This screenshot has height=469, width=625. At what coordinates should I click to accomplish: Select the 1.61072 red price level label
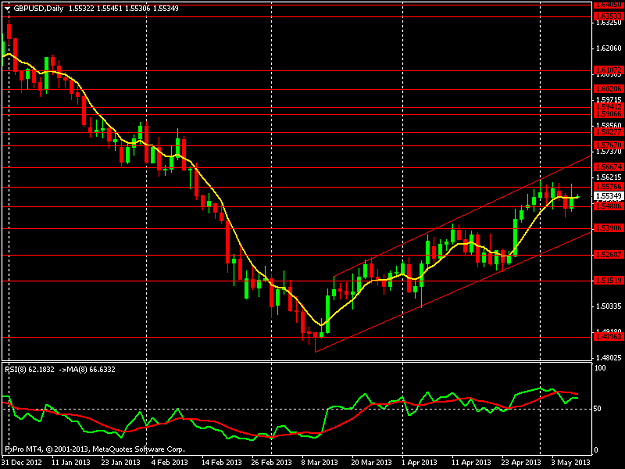coord(608,71)
